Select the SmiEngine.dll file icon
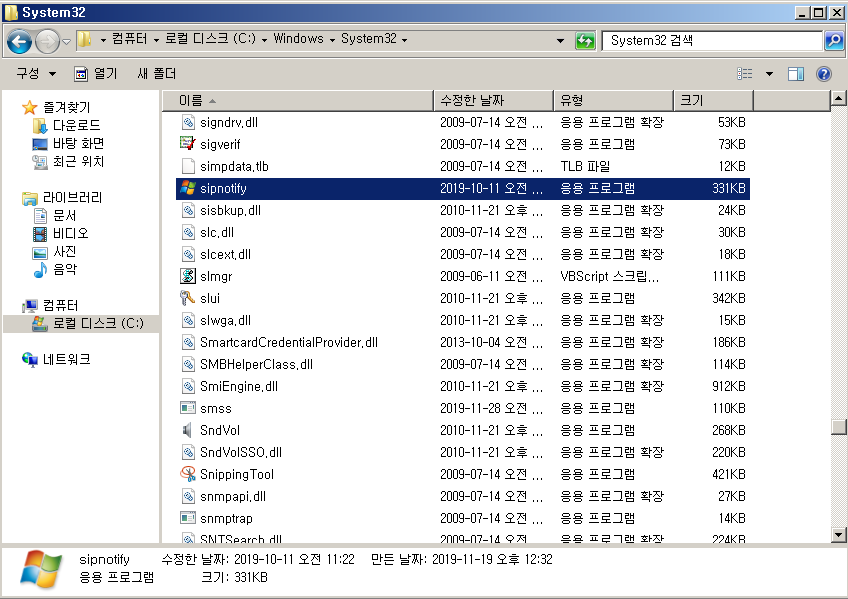This screenshot has height=599, width=848. [x=188, y=386]
